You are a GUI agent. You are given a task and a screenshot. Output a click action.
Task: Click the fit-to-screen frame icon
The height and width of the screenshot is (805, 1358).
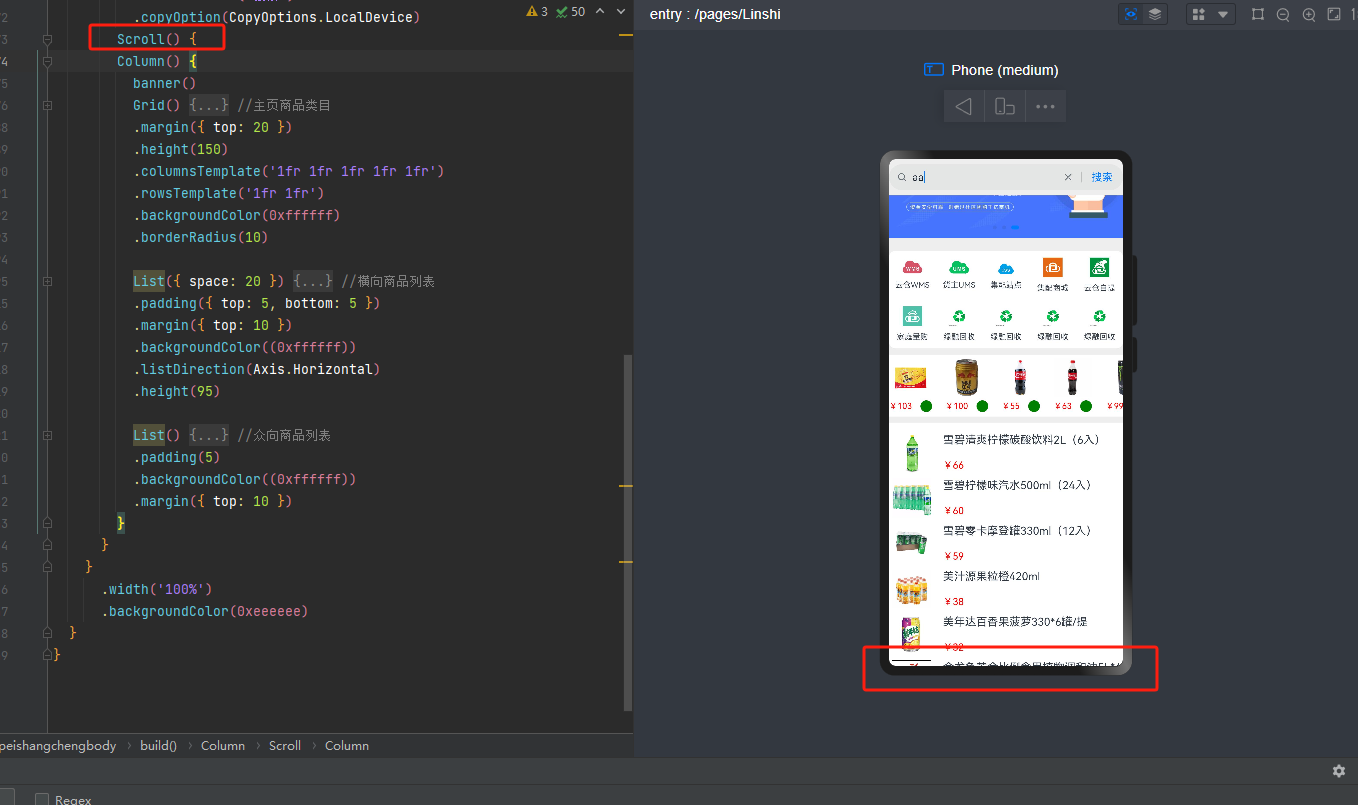1333,14
